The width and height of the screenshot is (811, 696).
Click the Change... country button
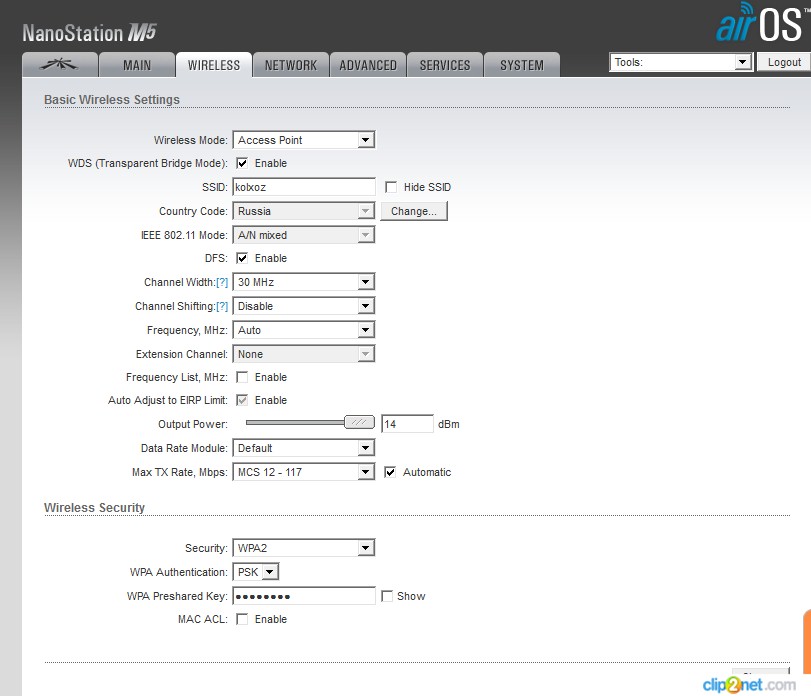point(414,211)
